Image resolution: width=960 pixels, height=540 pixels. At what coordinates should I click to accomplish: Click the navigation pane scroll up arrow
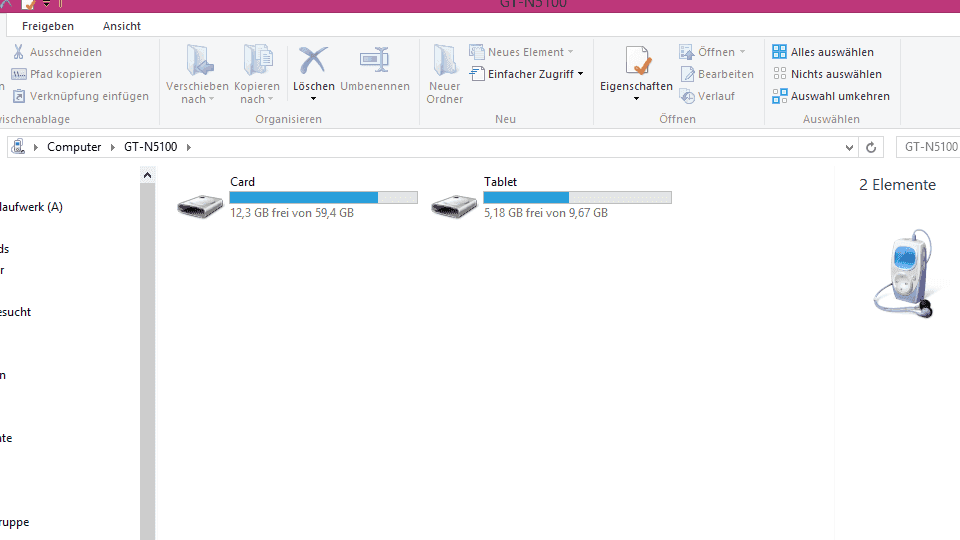[x=147, y=175]
